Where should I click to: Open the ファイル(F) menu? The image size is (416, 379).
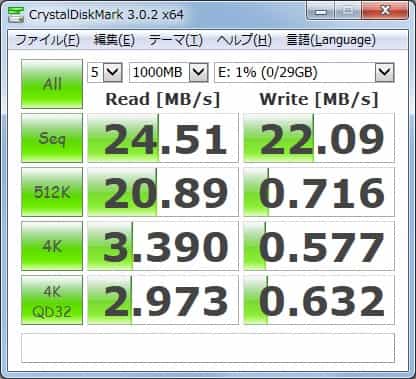pyautogui.click(x=47, y=40)
